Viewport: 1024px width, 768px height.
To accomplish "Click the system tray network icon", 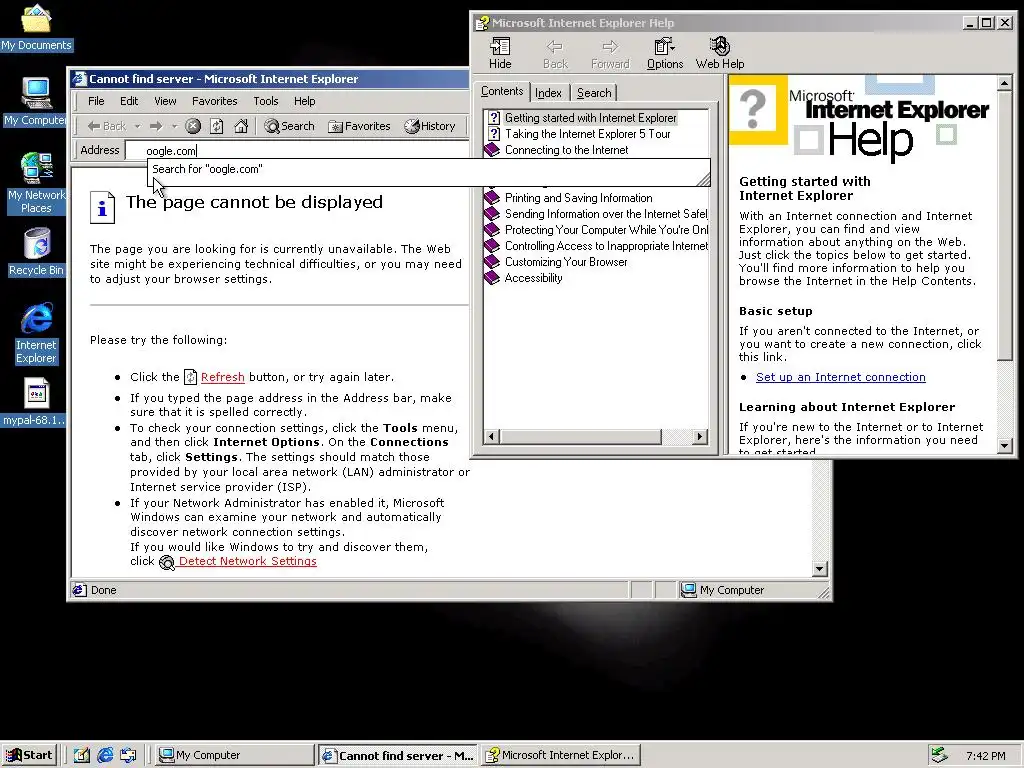I will tap(939, 755).
